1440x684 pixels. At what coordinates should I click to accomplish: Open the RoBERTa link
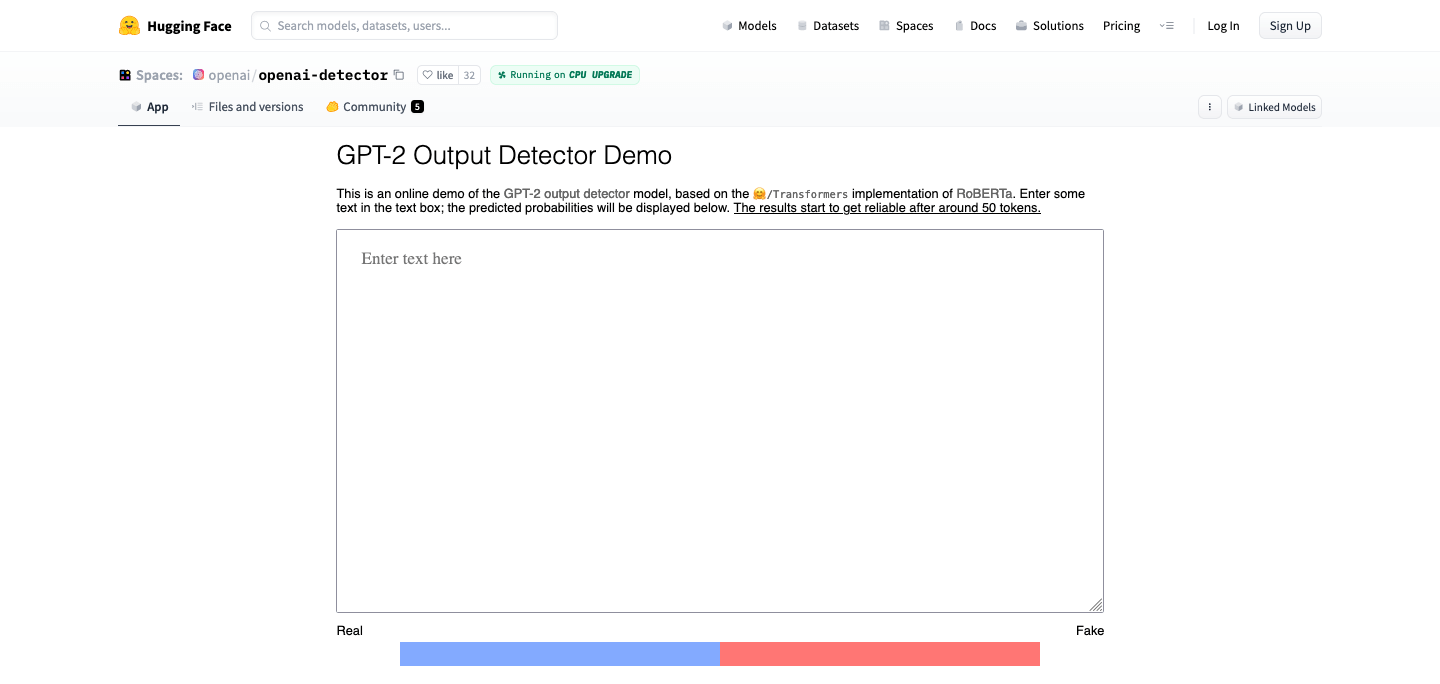(x=985, y=194)
